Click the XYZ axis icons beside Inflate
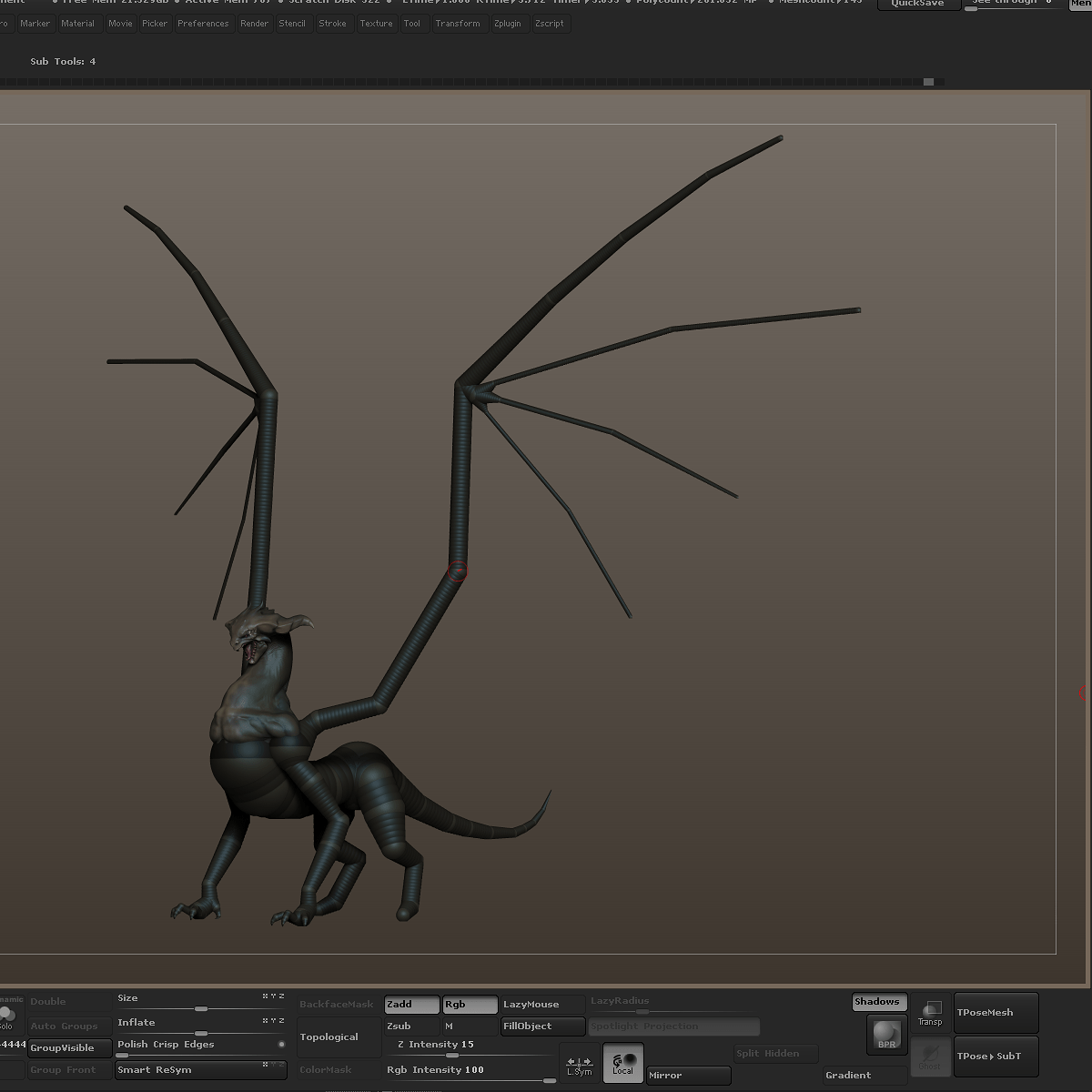Viewport: 1092px width, 1092px height. [x=273, y=1021]
